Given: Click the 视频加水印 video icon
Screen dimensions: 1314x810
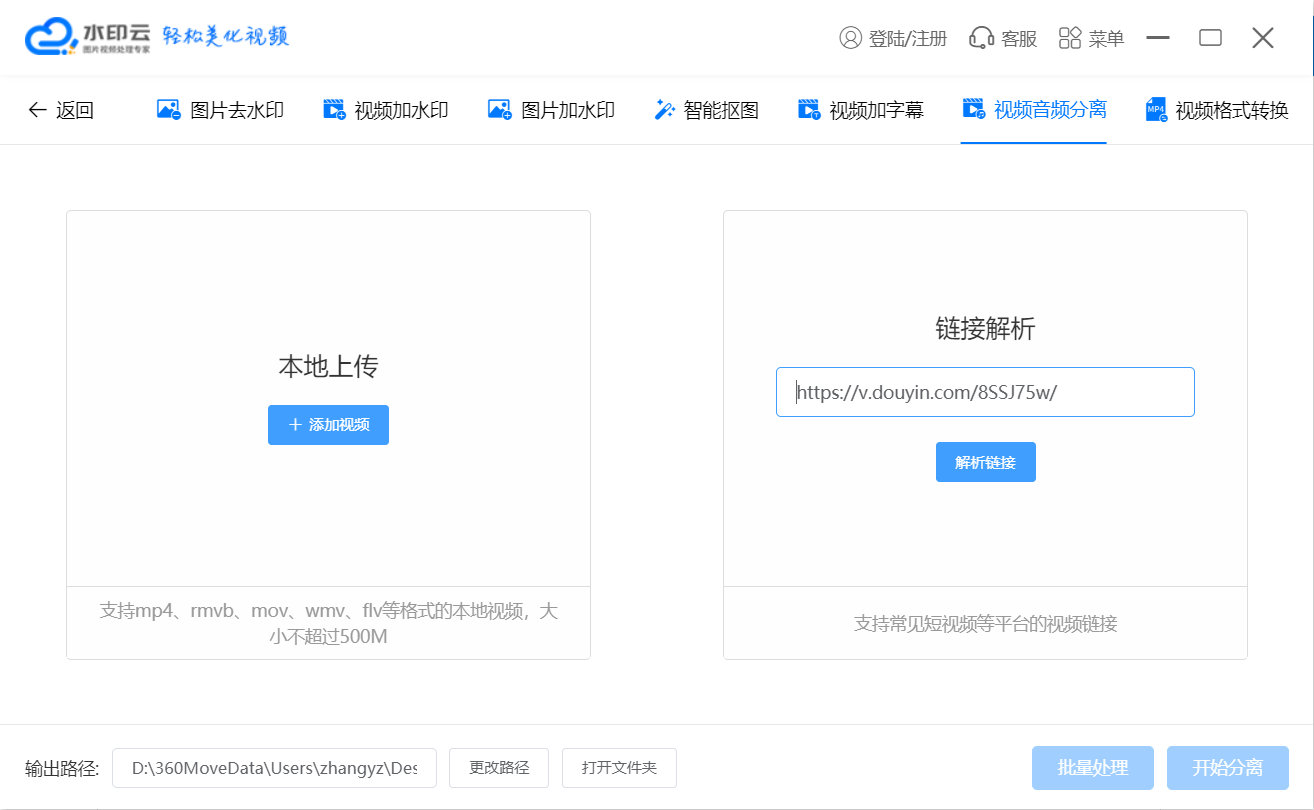Looking at the screenshot, I should 334,110.
